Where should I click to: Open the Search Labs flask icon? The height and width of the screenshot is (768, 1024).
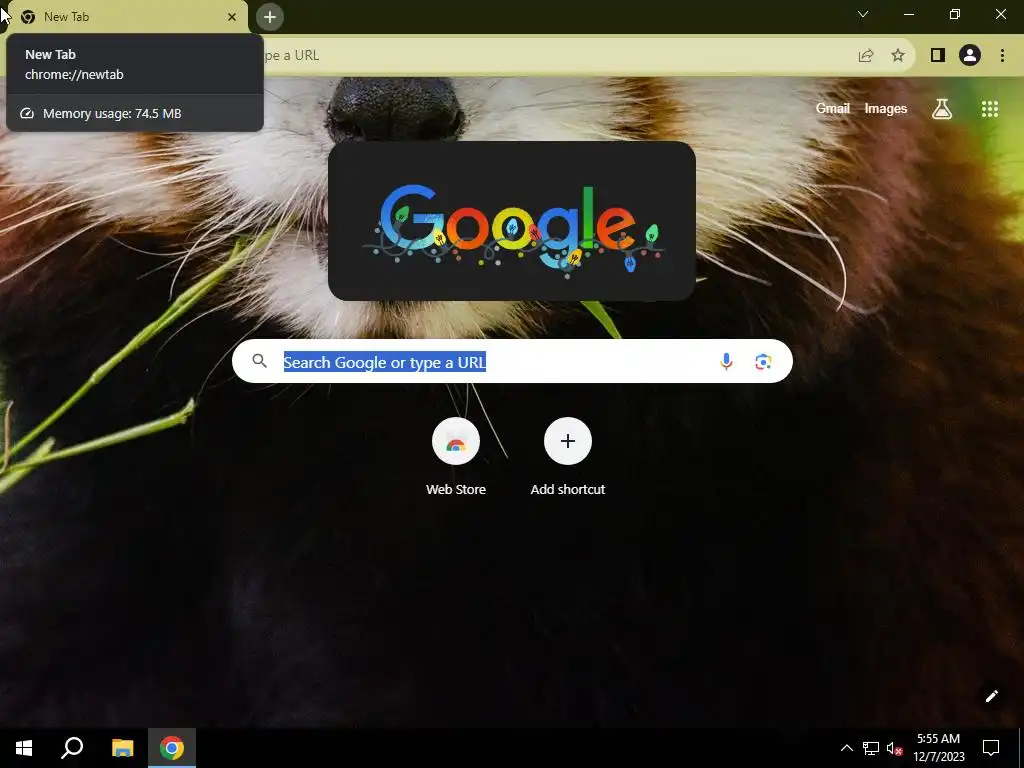tap(942, 109)
